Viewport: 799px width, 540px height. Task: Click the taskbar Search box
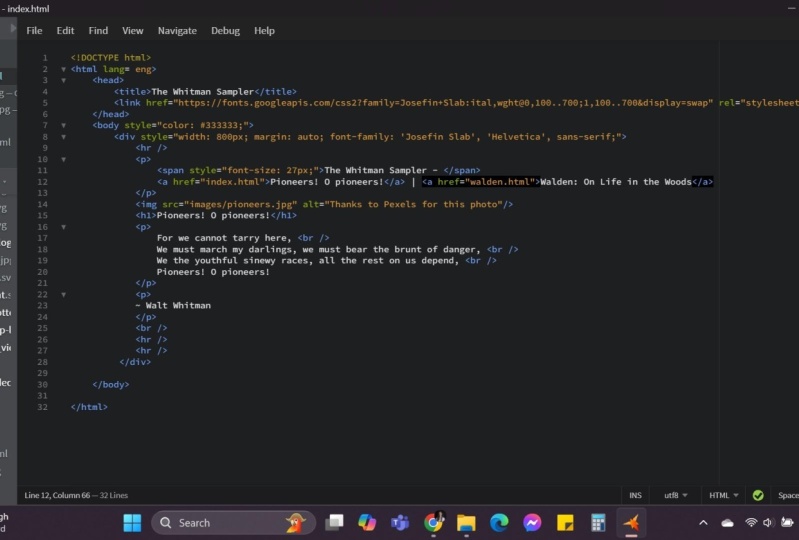click(233, 523)
